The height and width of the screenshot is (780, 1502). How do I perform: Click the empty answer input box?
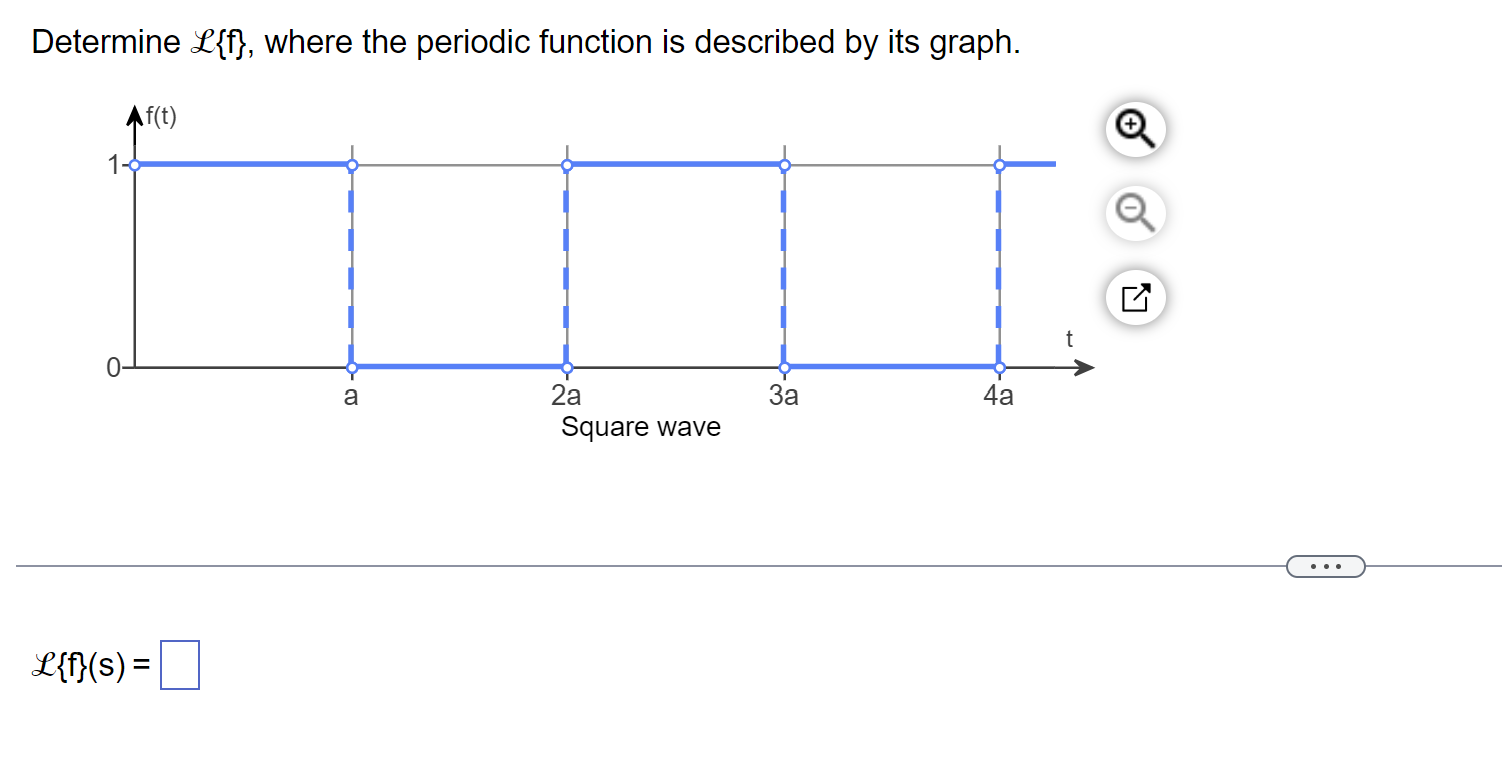(179, 663)
